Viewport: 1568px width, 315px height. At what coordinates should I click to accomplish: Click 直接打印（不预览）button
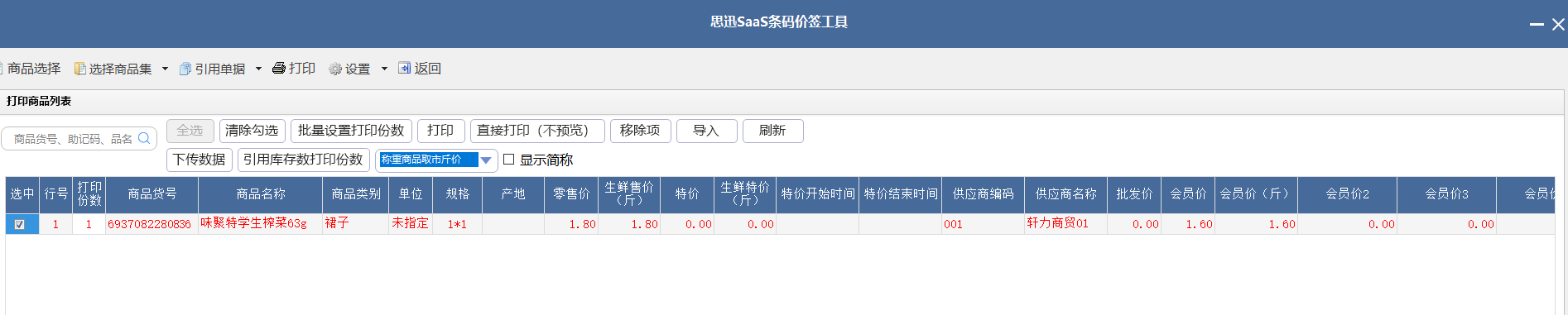537,131
